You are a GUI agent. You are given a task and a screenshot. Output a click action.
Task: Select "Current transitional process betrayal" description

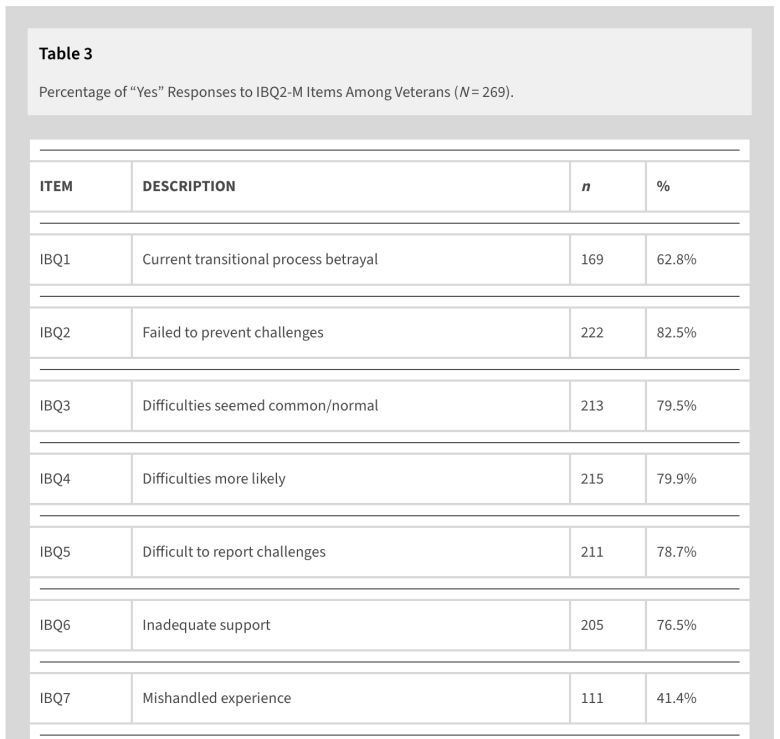point(260,260)
